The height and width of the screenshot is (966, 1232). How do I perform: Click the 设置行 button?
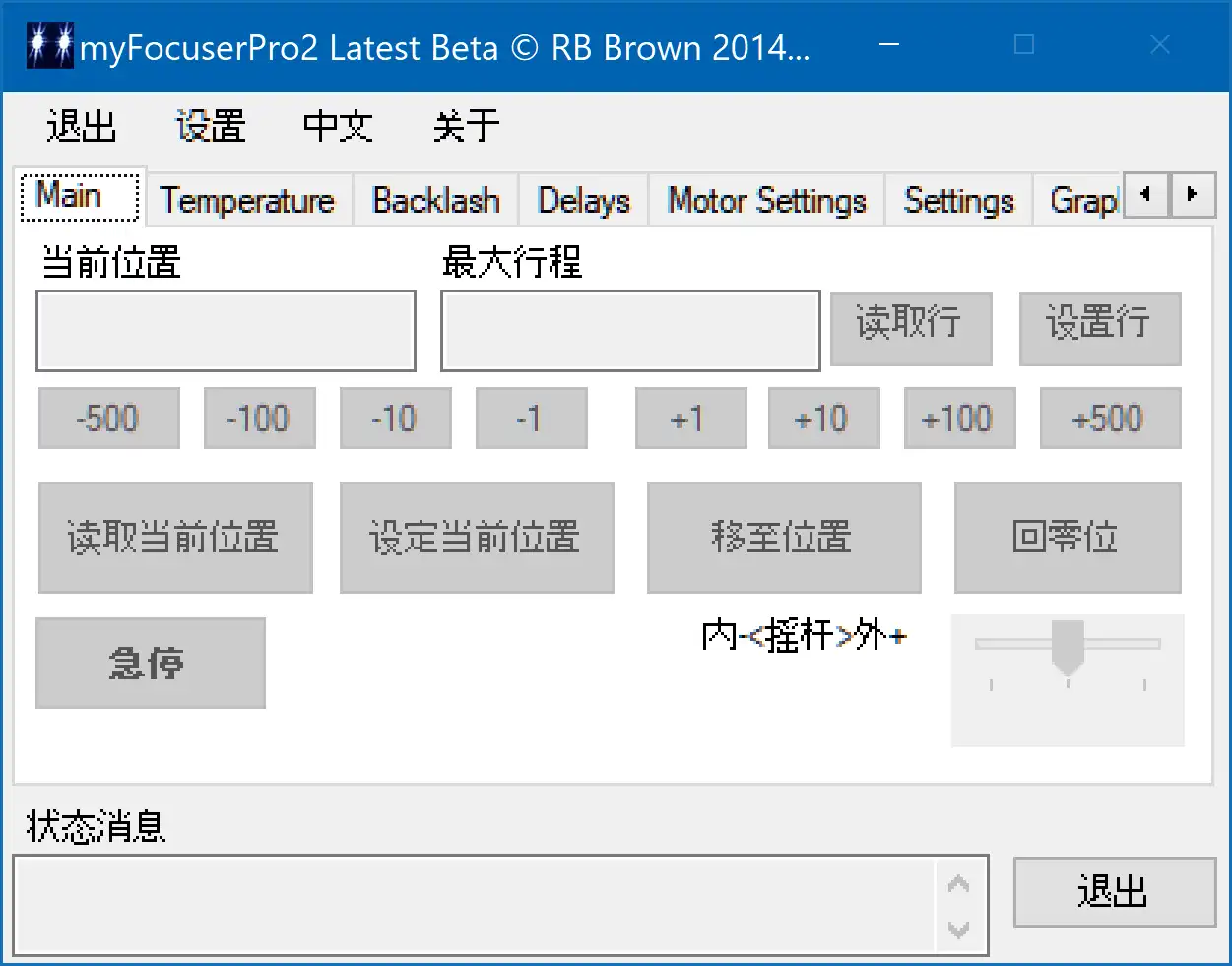coord(1100,329)
